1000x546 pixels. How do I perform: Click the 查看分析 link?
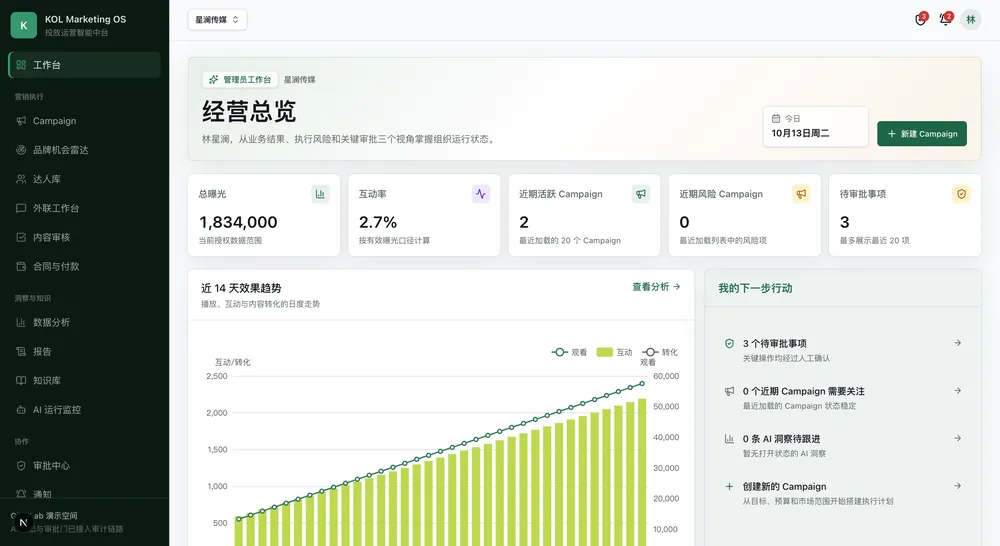pos(656,287)
